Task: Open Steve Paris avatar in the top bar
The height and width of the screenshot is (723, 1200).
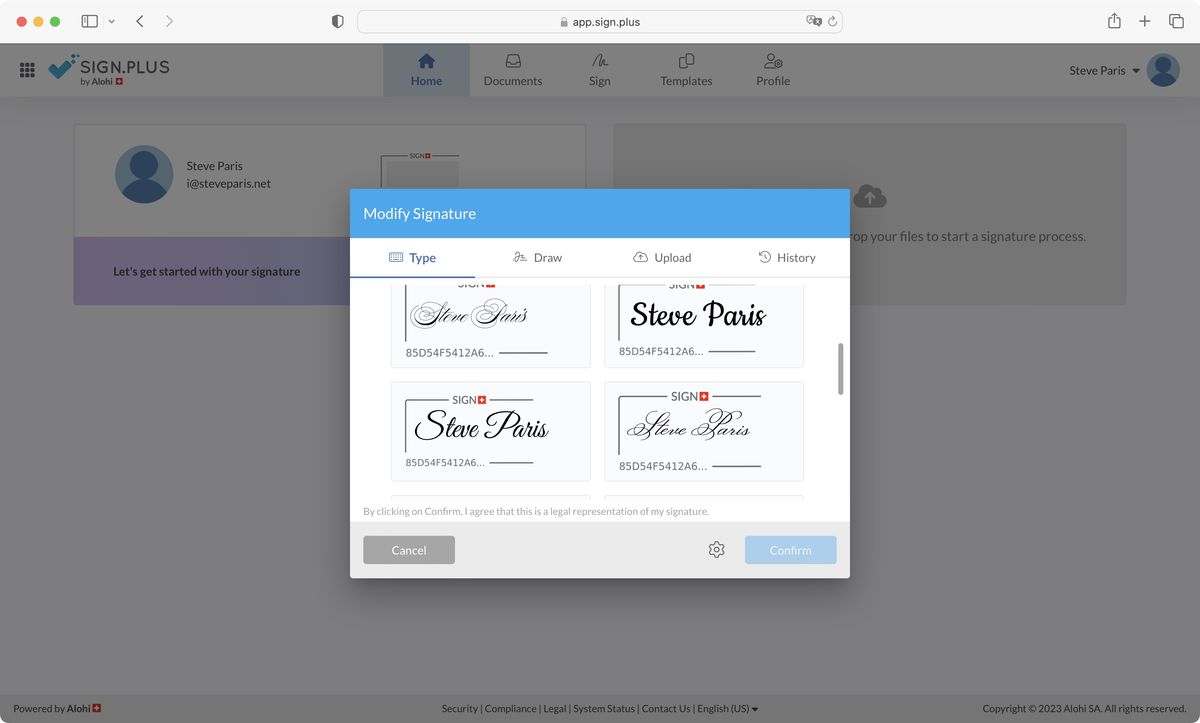Action: [x=1162, y=70]
